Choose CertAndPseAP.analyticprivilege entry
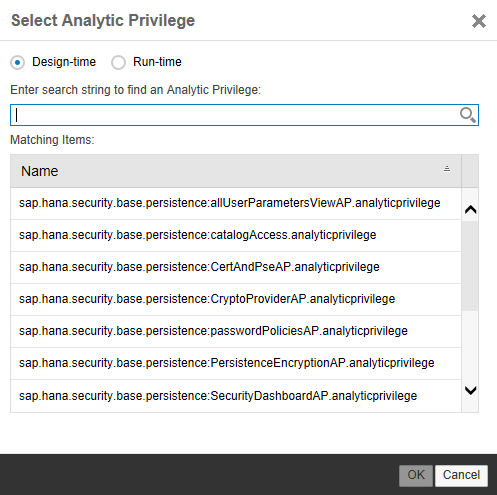This screenshot has height=495, width=497. pyautogui.click(x=236, y=267)
